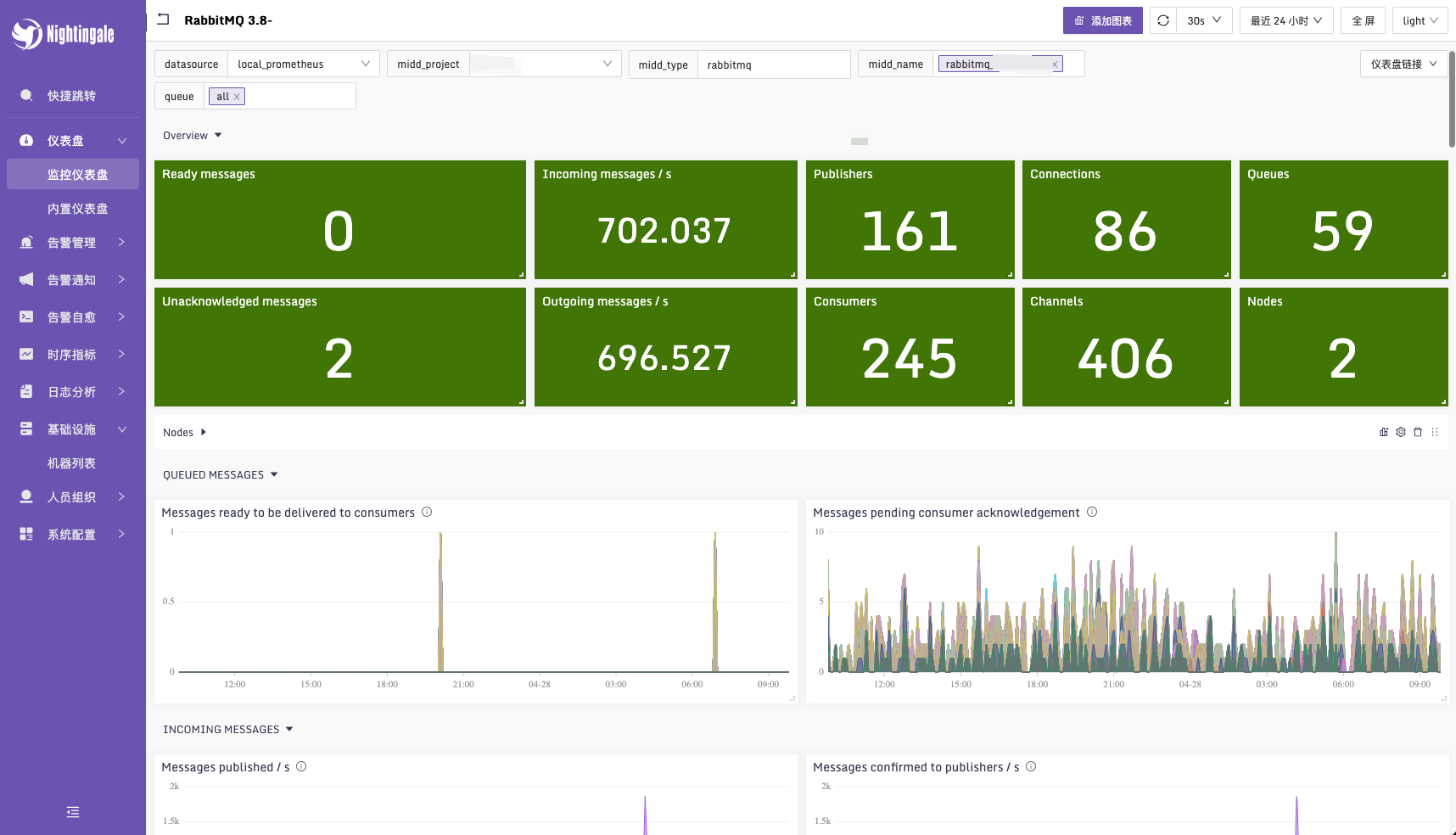Open the 最近 24 小时 time range dropdown
Viewport: 1456px width, 835px height.
[1286, 20]
